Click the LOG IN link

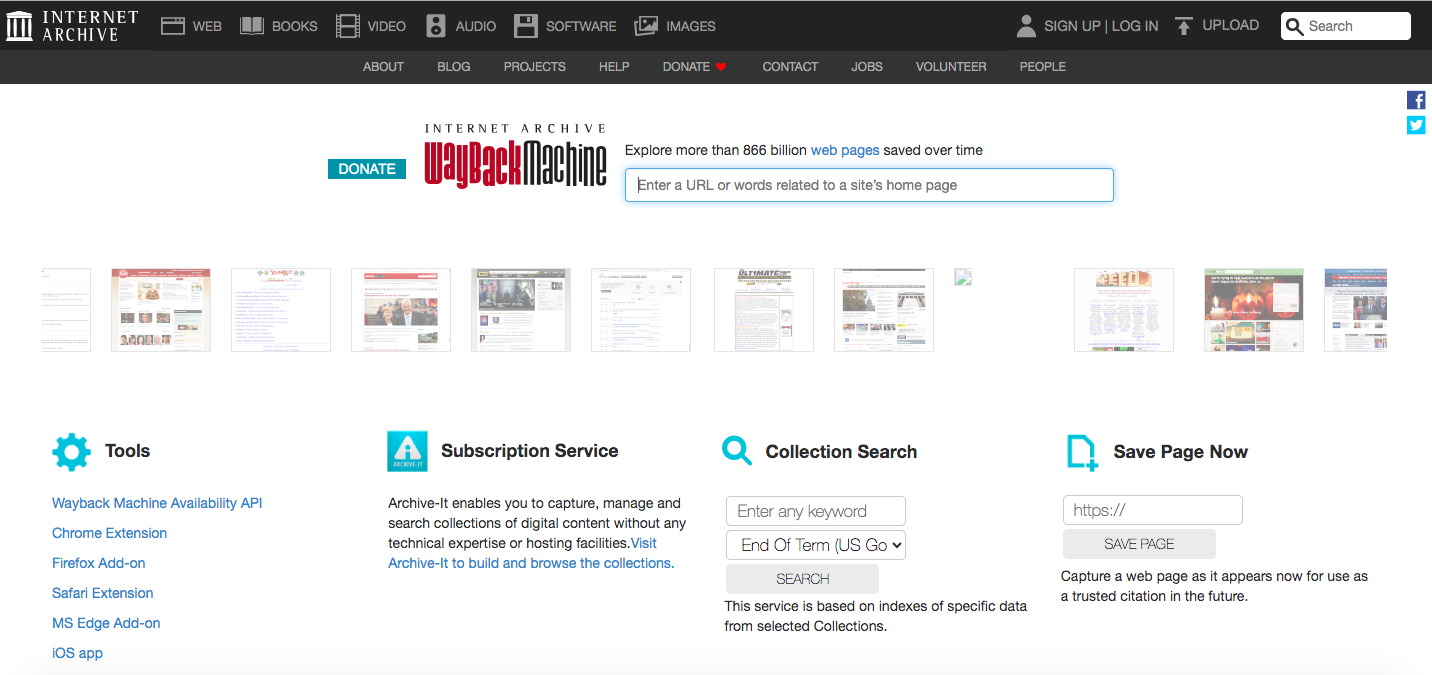[x=1135, y=26]
